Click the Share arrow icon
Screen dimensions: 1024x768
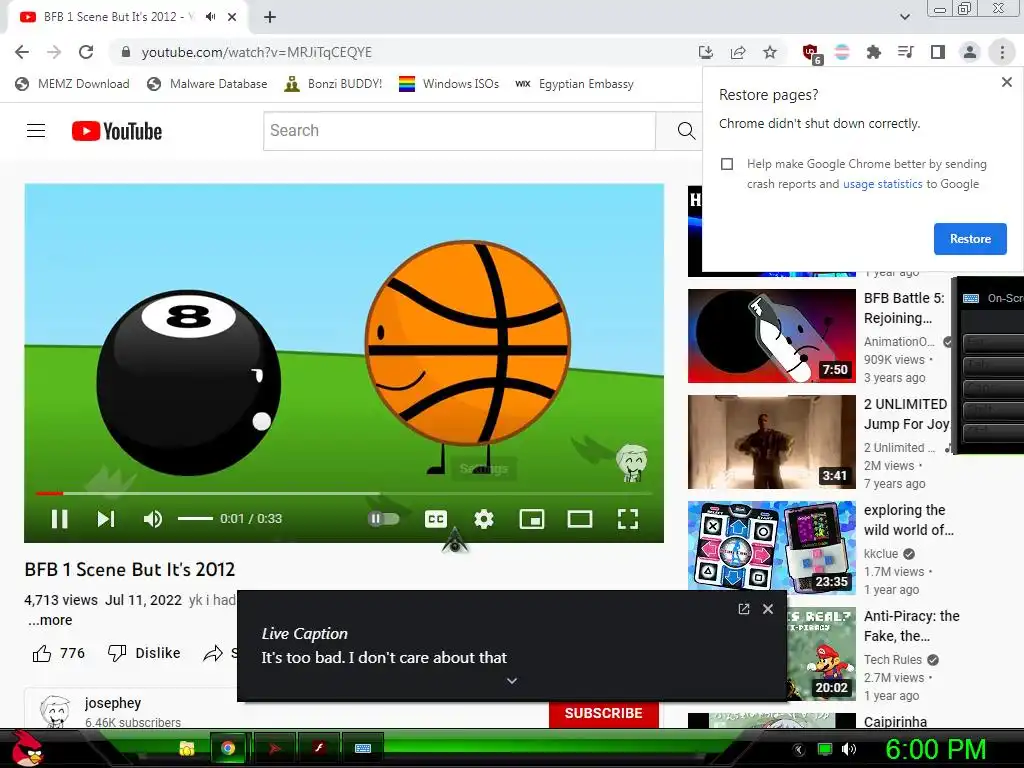[213, 653]
